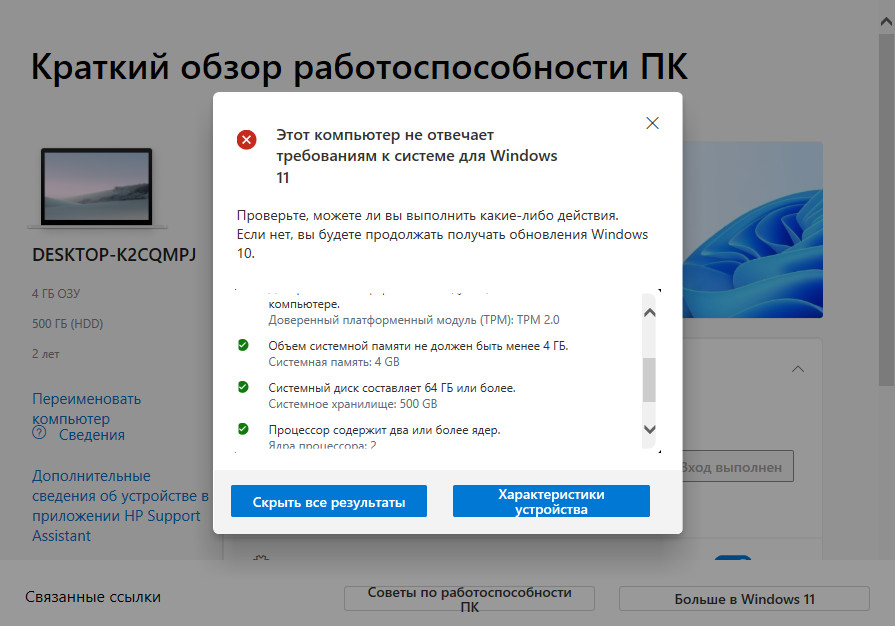Click the '4 ГБ ОЗУ' memory text

pos(56,294)
